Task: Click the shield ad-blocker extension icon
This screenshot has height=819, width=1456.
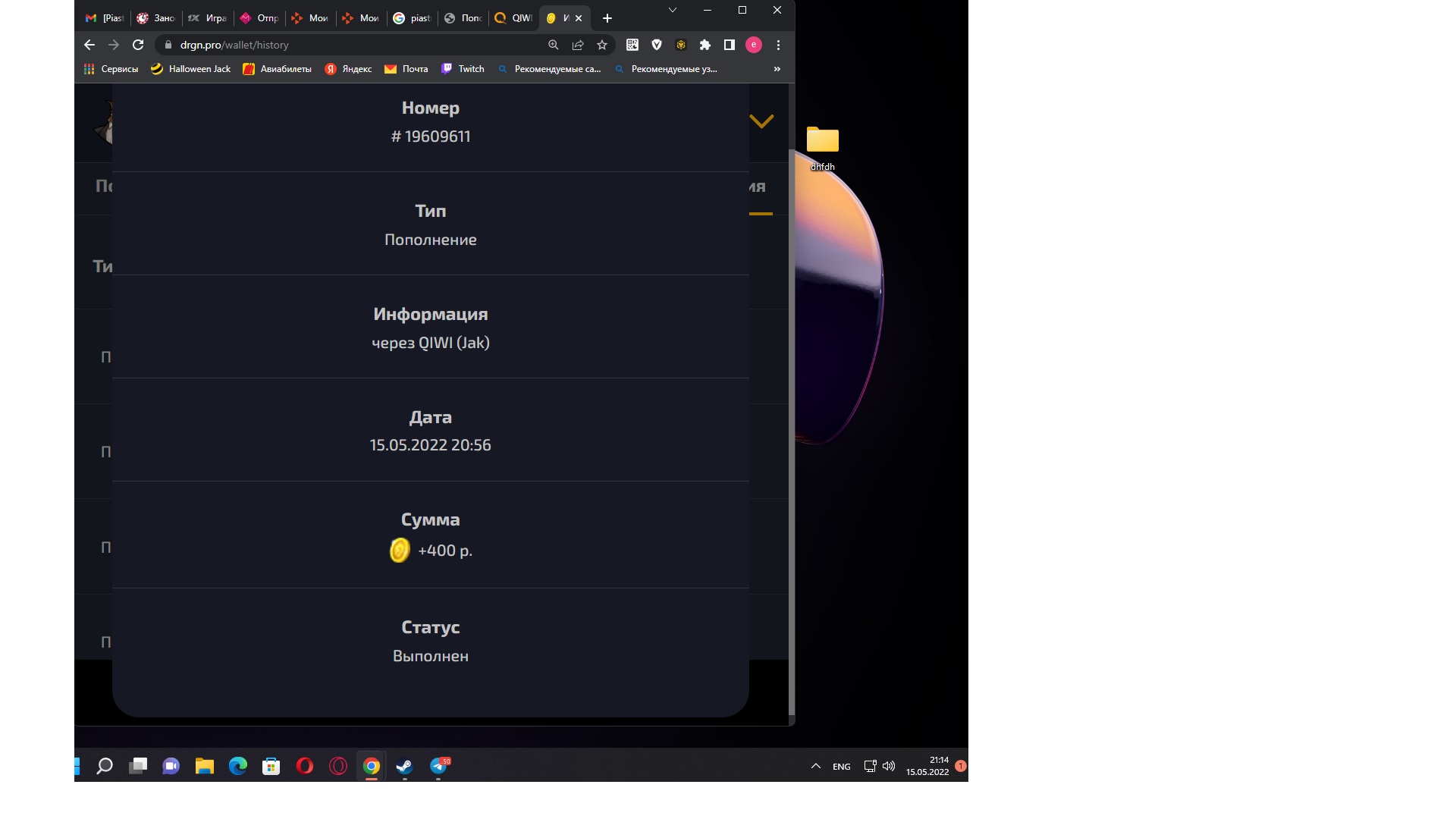Action: pos(657,45)
